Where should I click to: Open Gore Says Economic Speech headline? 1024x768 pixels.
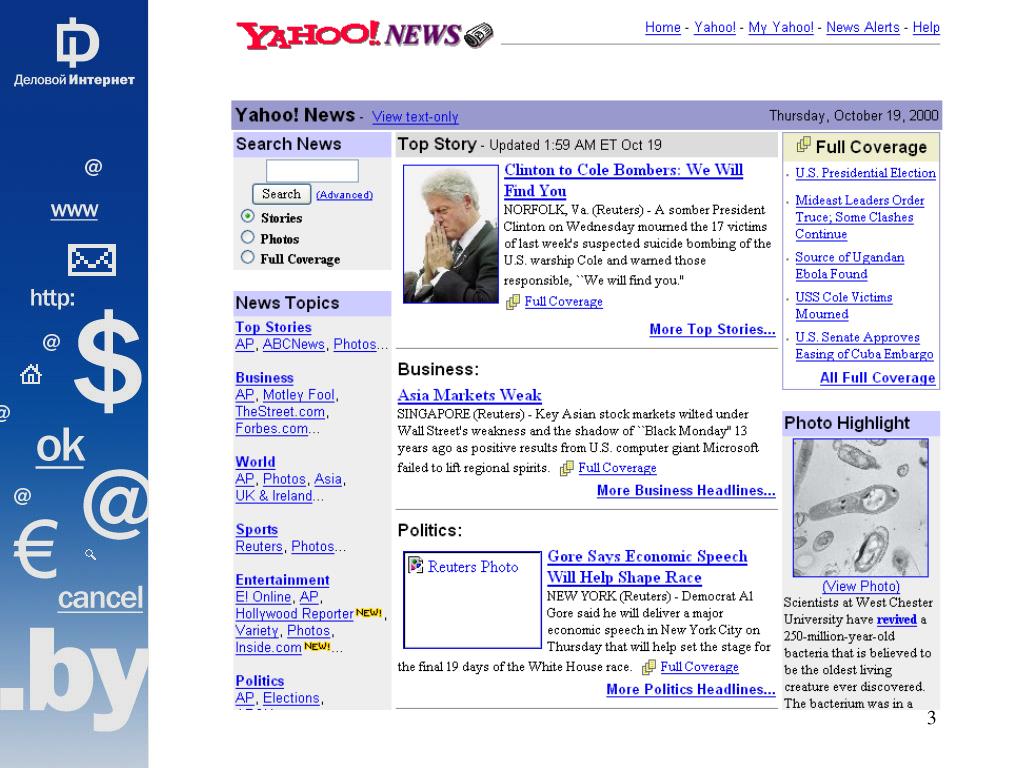coord(647,566)
